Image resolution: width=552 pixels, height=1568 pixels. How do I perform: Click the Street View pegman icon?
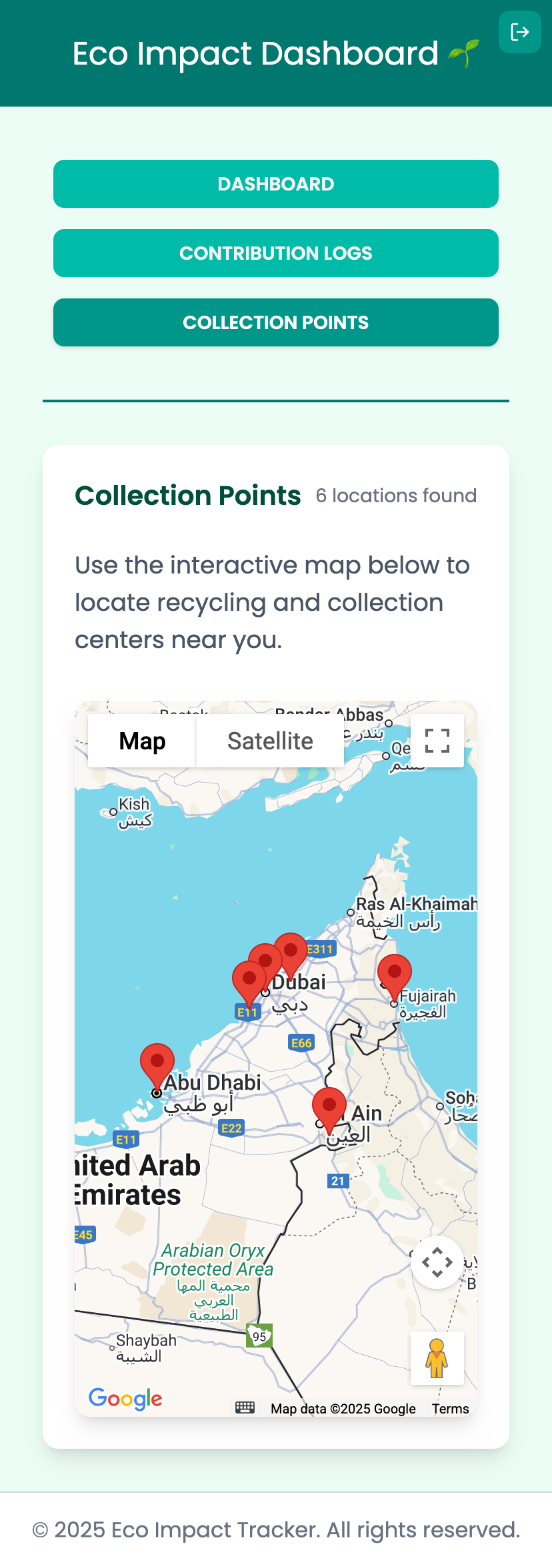[437, 1358]
